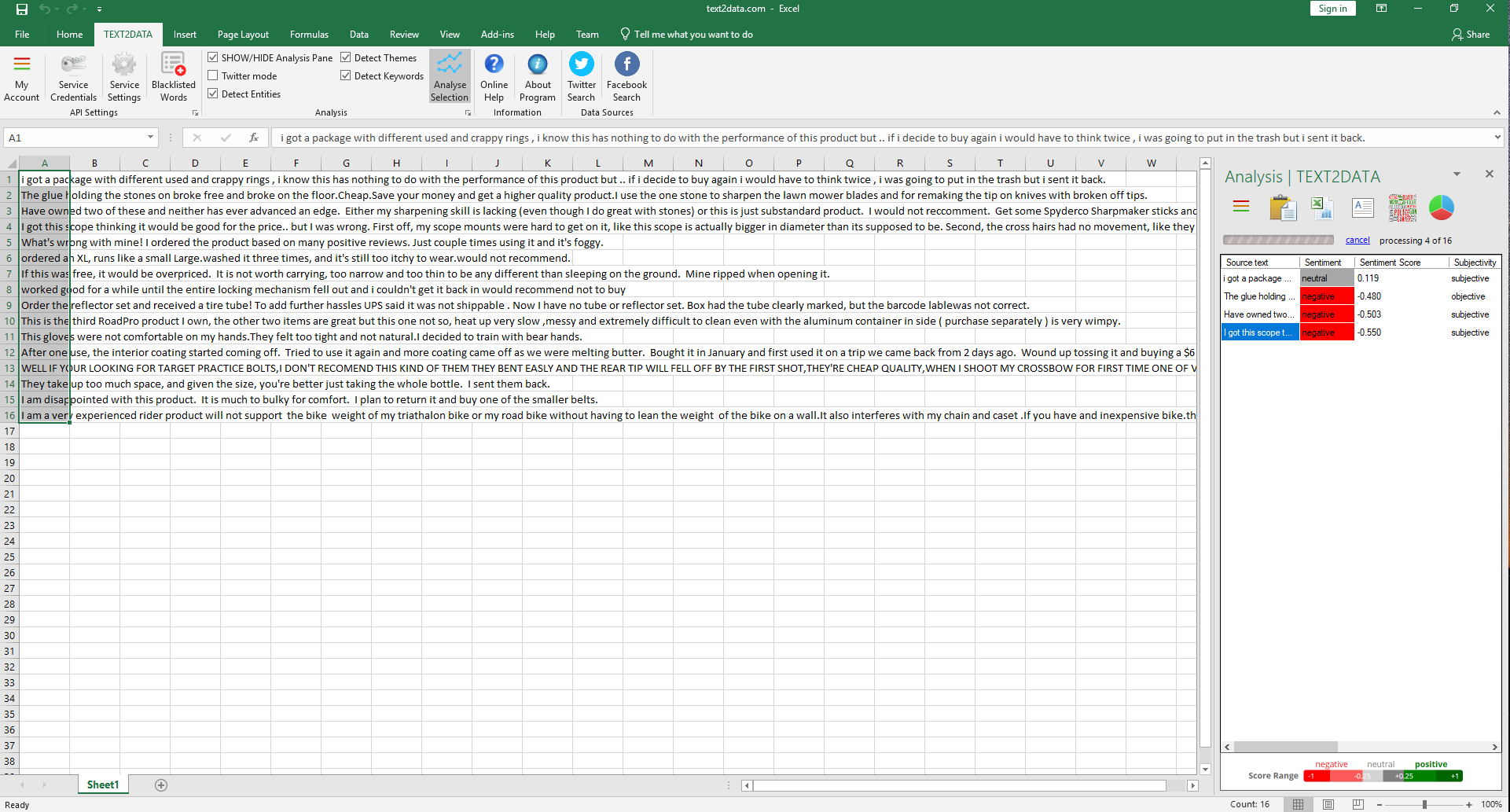The height and width of the screenshot is (812, 1510).
Task: Toggle Detect Entities checkbox
Action: click(213, 94)
